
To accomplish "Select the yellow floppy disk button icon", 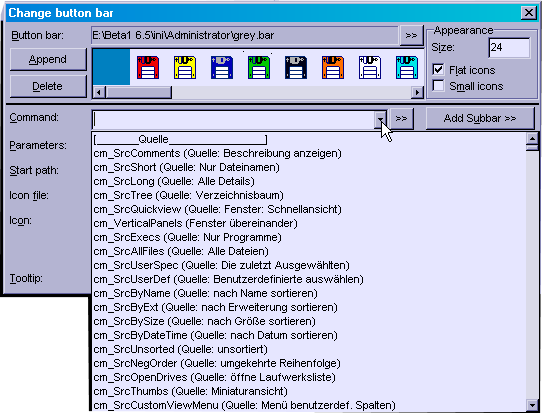I will pos(185,67).
